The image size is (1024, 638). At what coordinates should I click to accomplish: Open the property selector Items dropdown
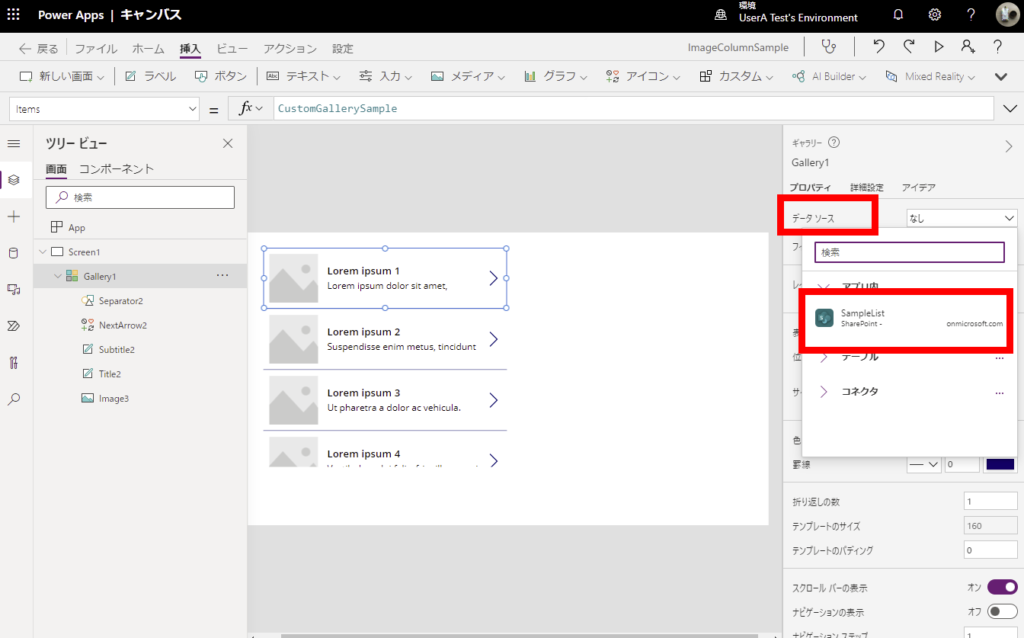pyautogui.click(x=104, y=108)
